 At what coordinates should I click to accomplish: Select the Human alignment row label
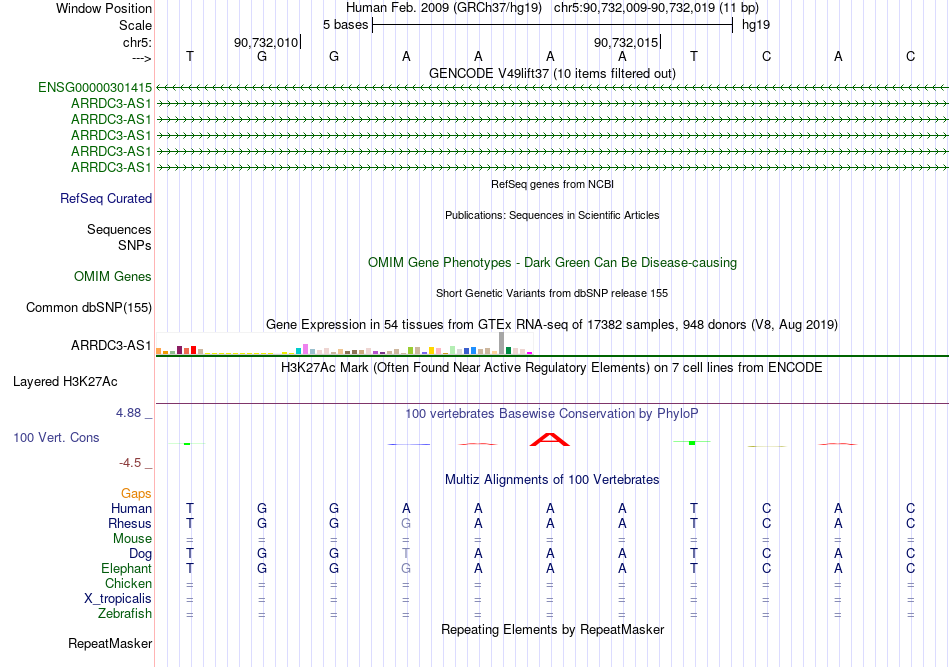tap(131, 508)
